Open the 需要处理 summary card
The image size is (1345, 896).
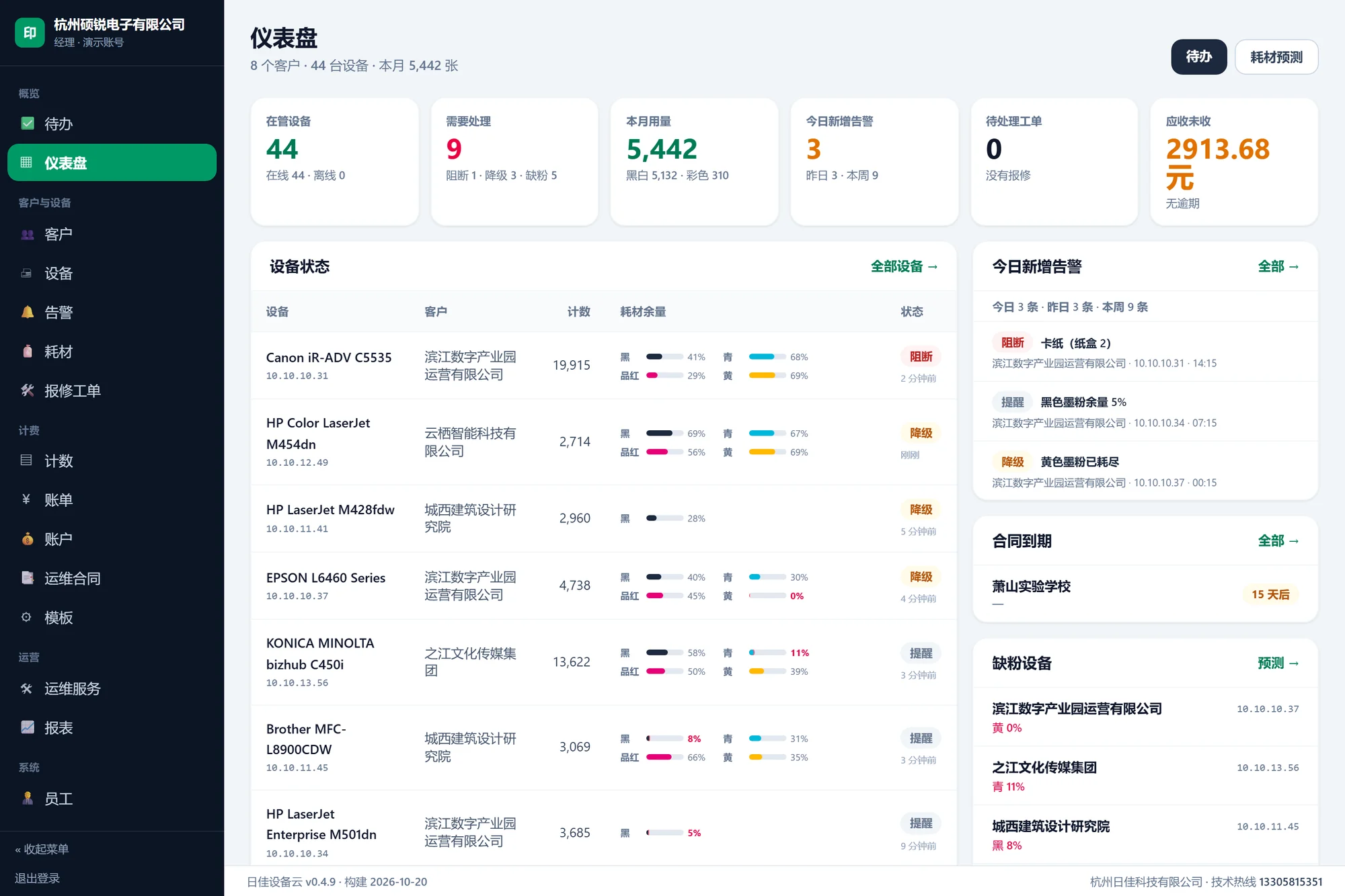point(514,161)
